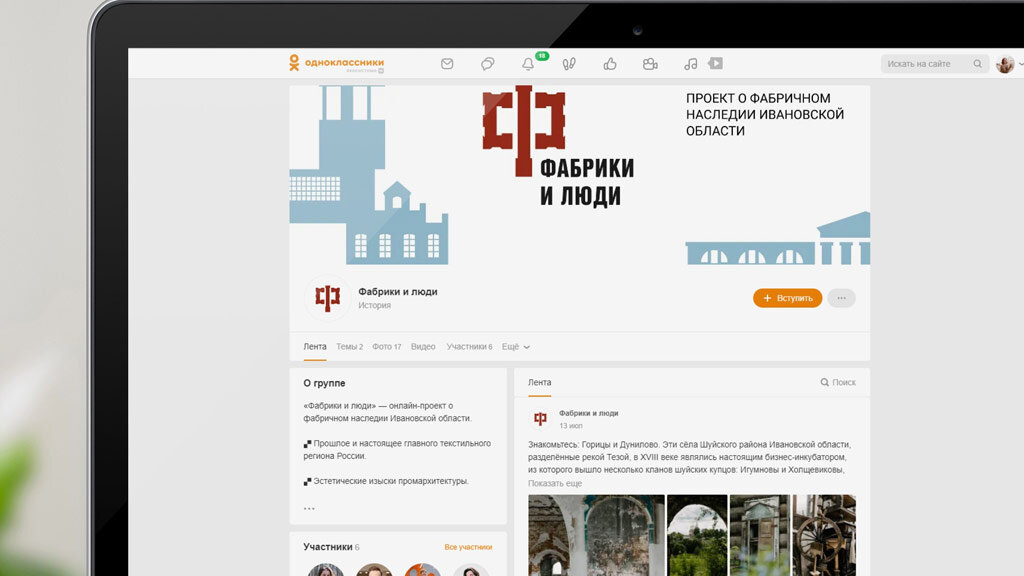Expand post with 'Показать еще'

pos(554,483)
